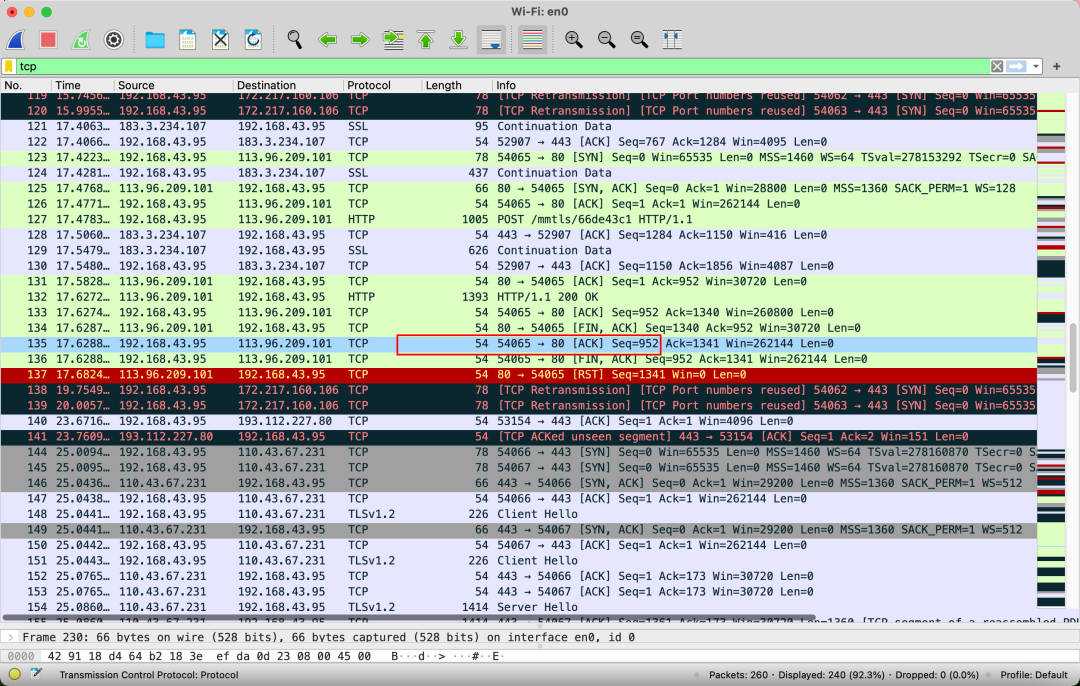Click the colored packet minimap strip
1080x686 pixels.
1051,351
